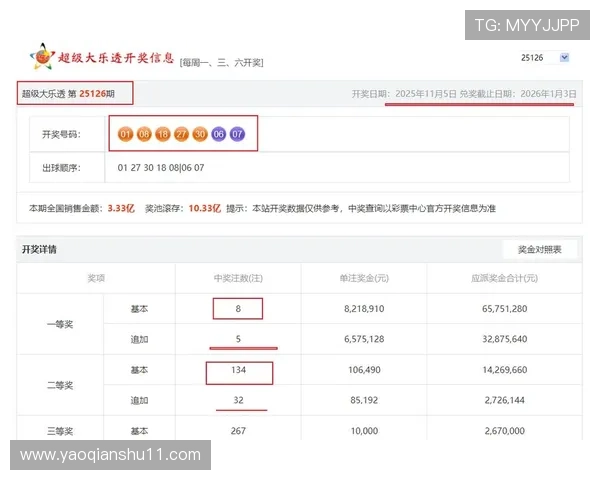The height and width of the screenshot is (480, 600).
Task: Click the prize amount 85,192
Action: [364, 400]
